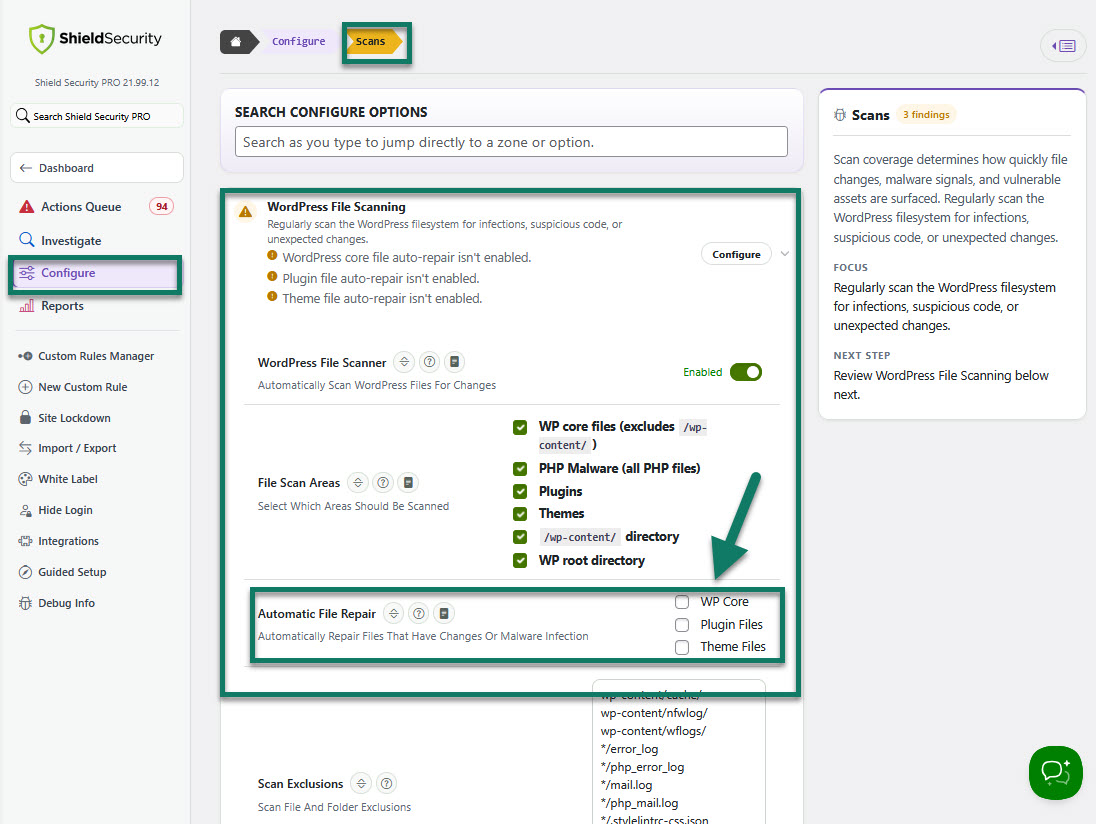Open the green chat support bubble
Image resolution: width=1096 pixels, height=824 pixels.
(x=1055, y=772)
